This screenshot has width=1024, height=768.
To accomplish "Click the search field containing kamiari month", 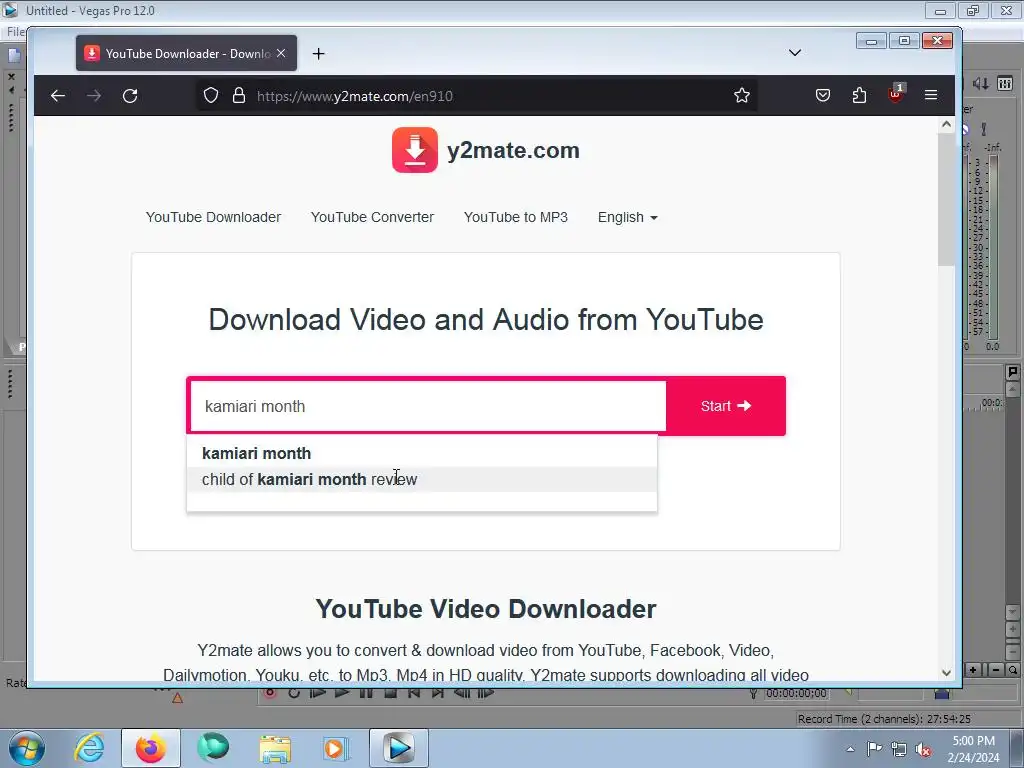I will pos(428,406).
